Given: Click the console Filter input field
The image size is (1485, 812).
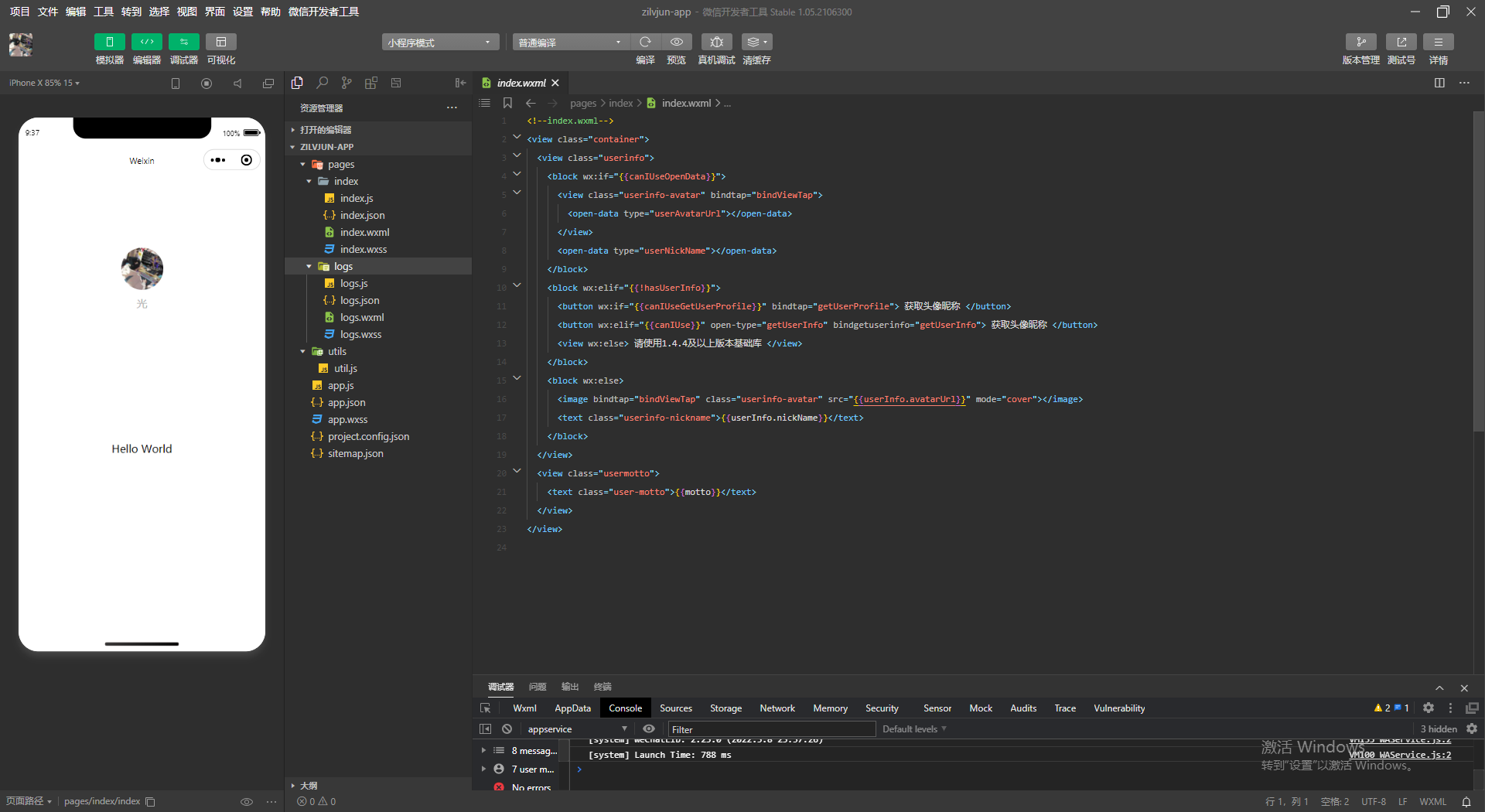Looking at the screenshot, I should click(771, 729).
